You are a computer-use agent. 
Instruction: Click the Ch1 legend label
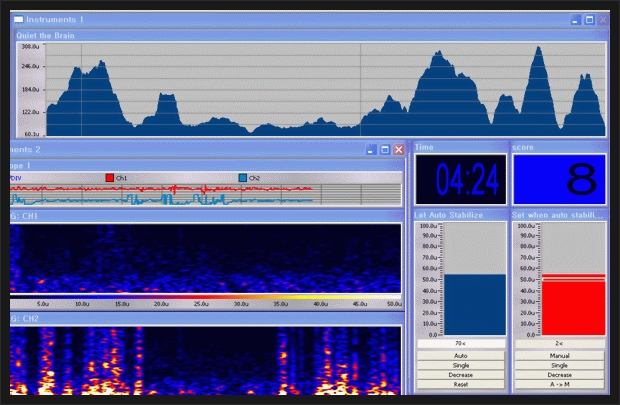[x=121, y=178]
